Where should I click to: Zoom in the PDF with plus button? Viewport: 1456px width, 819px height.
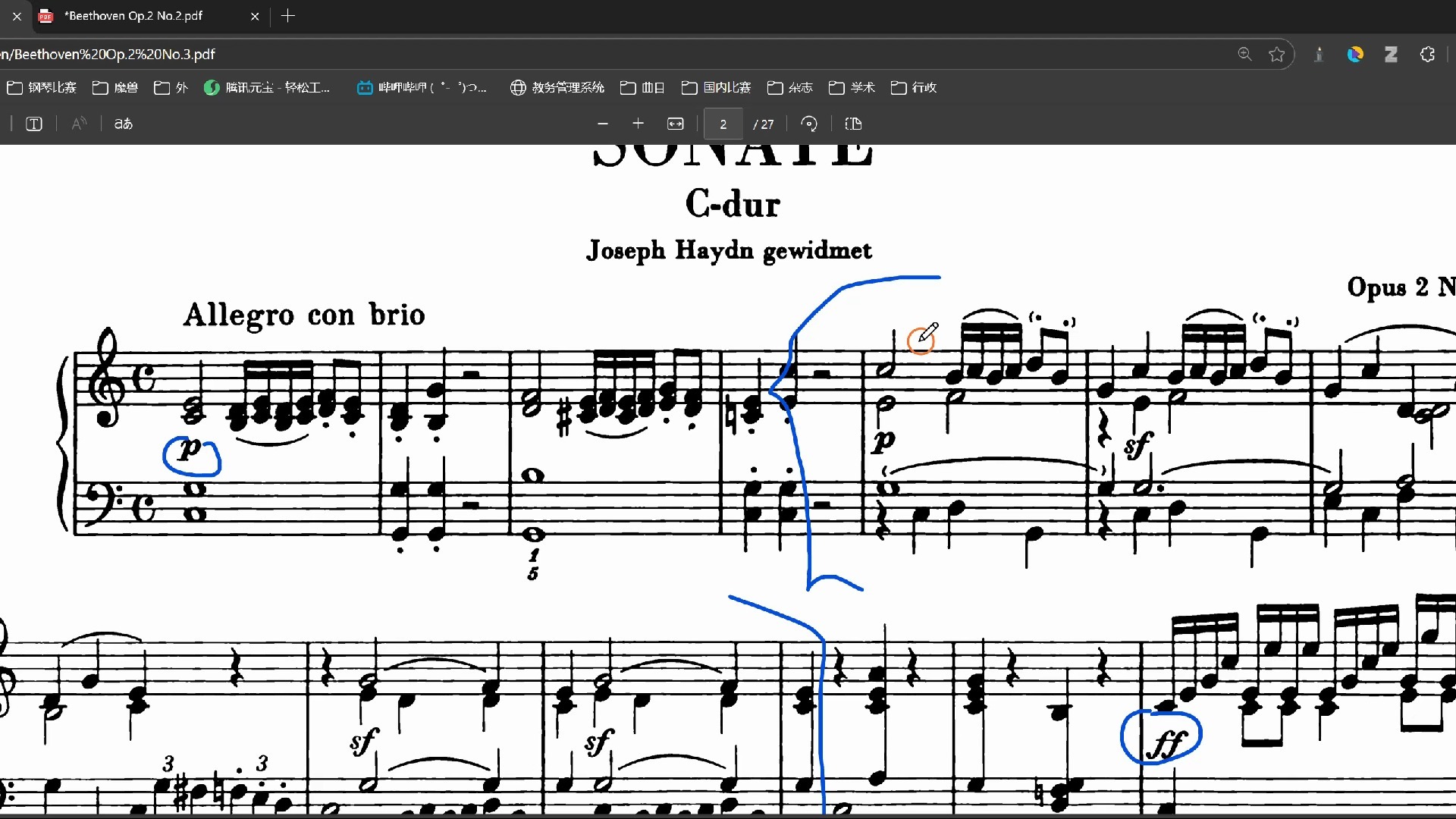click(639, 124)
